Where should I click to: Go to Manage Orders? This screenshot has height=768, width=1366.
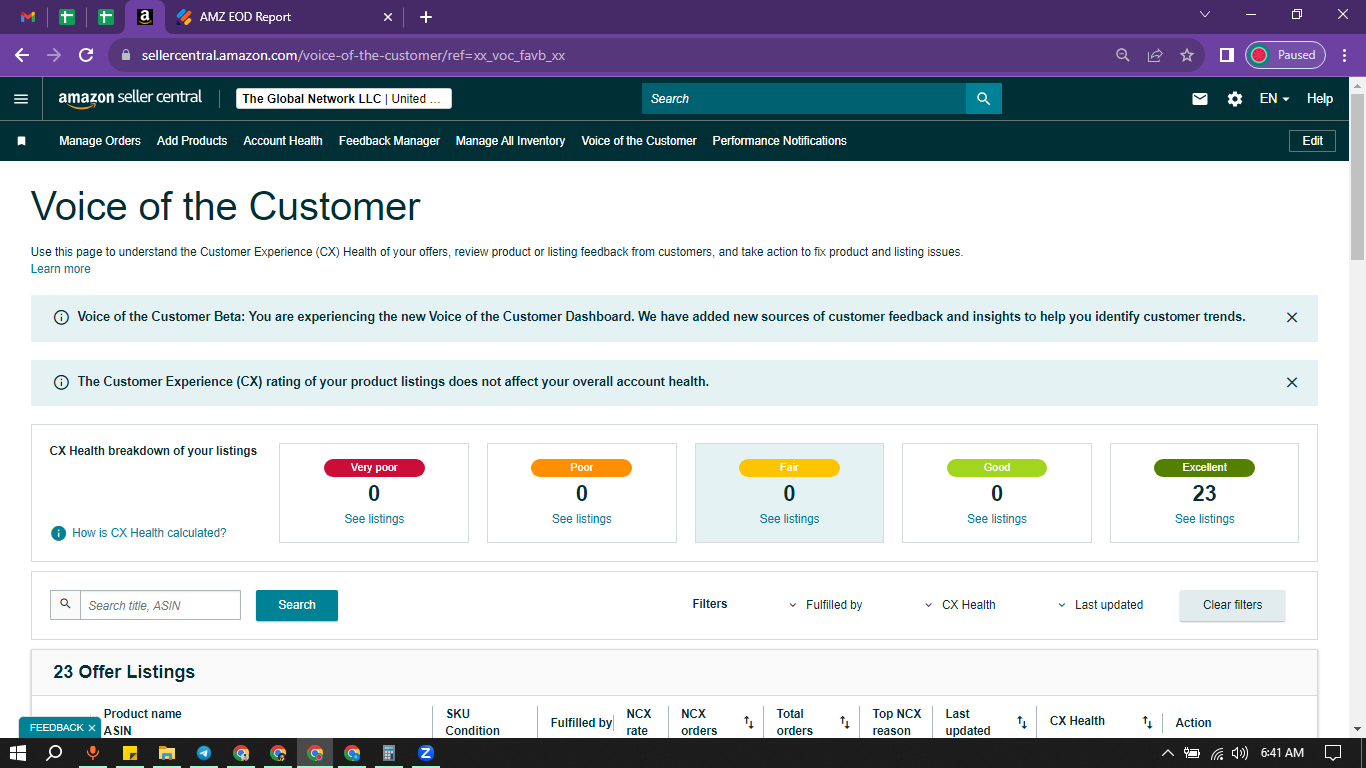(100, 141)
